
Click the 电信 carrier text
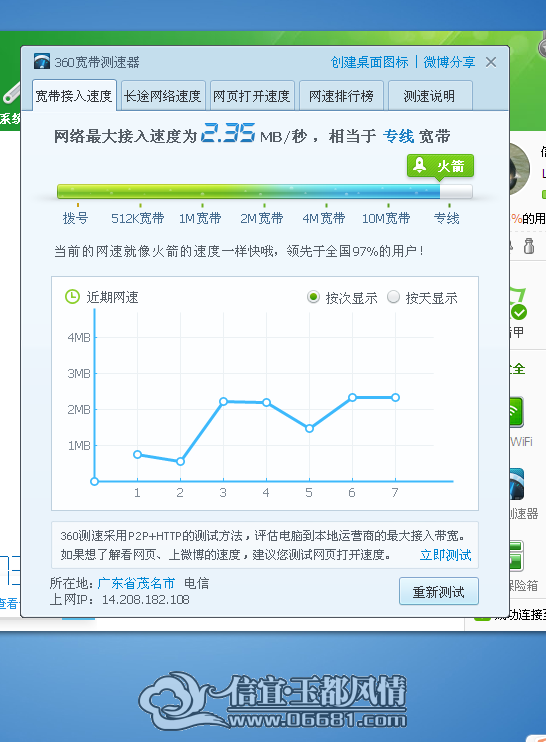[196, 583]
